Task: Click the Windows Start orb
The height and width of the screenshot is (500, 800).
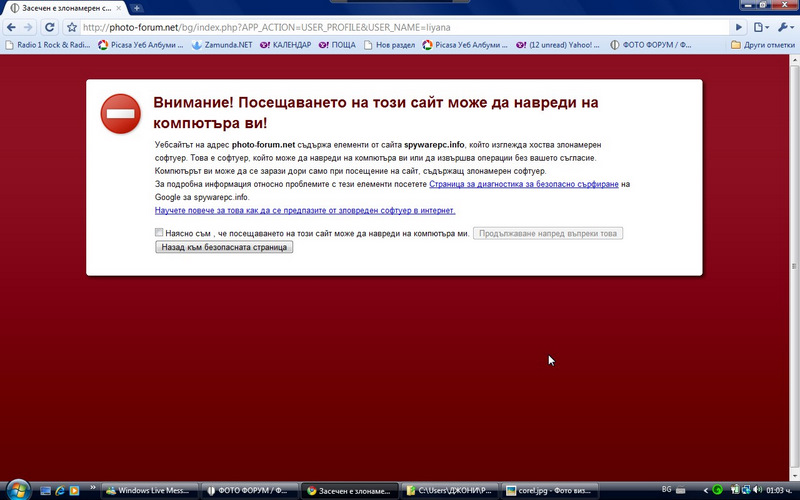Action: [x=14, y=490]
